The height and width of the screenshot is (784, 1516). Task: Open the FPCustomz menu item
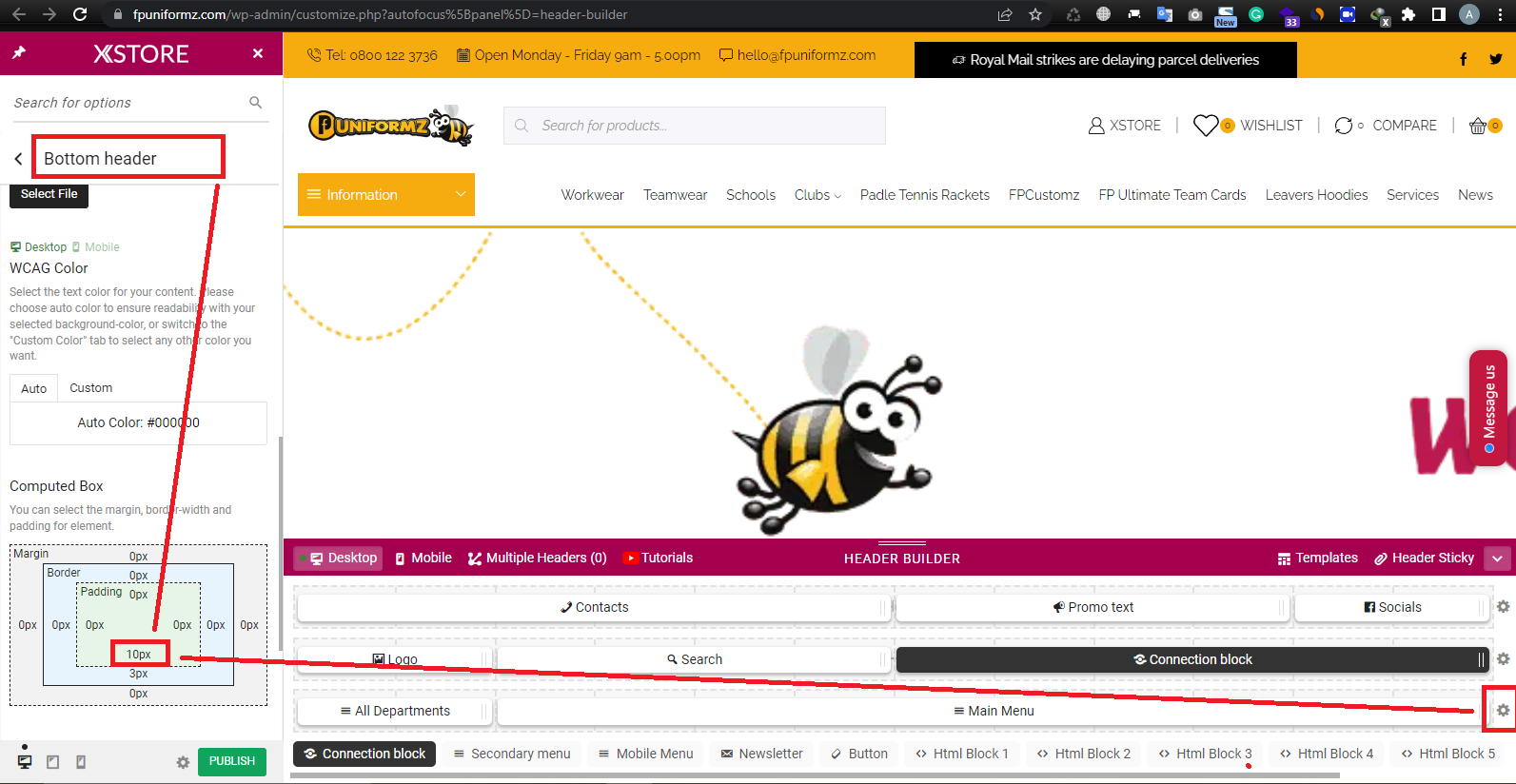1044,195
